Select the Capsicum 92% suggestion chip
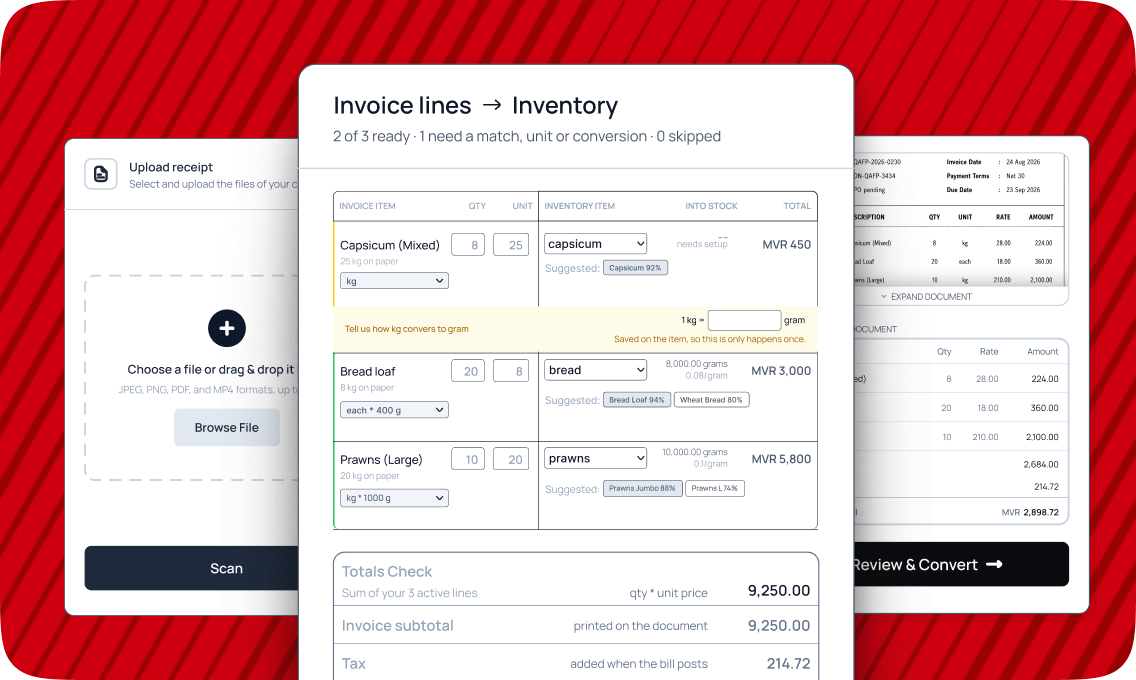This screenshot has width=1136, height=680. 635,268
